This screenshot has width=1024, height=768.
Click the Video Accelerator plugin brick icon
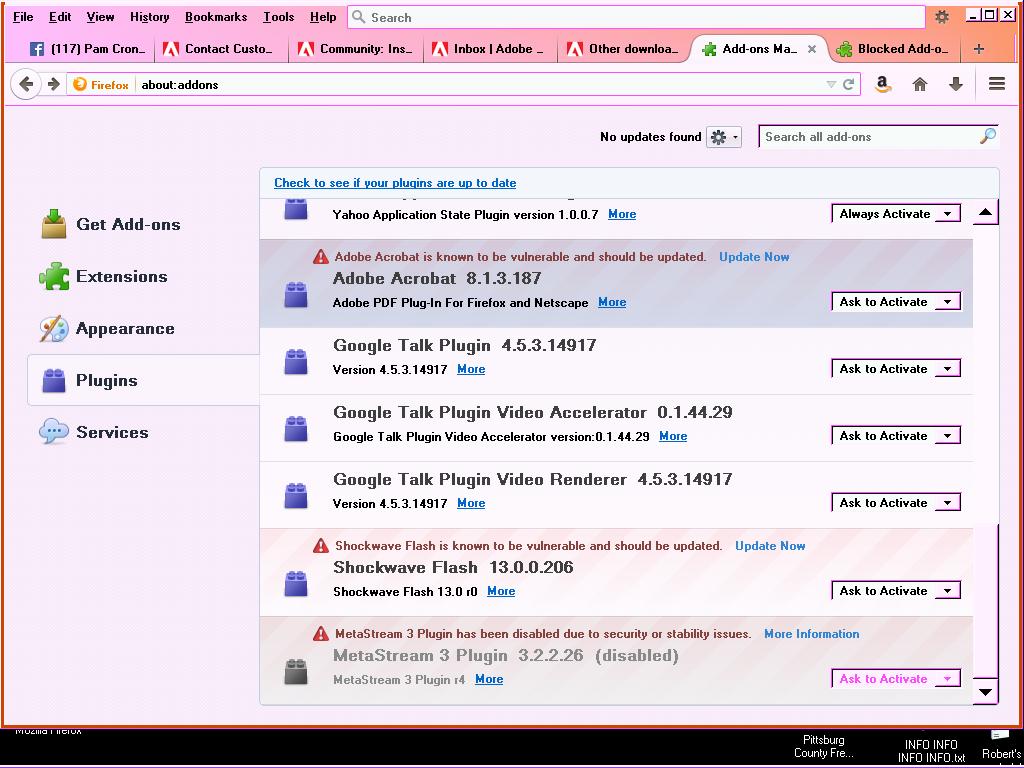coord(296,429)
